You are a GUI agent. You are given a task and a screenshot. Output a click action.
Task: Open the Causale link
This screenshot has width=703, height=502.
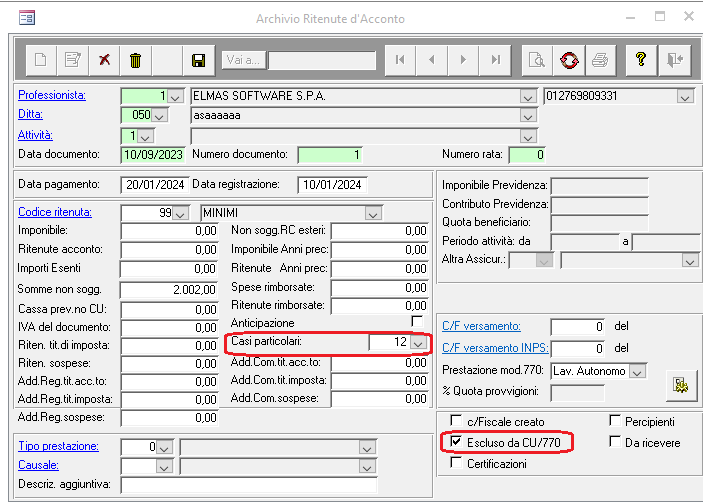point(38,465)
